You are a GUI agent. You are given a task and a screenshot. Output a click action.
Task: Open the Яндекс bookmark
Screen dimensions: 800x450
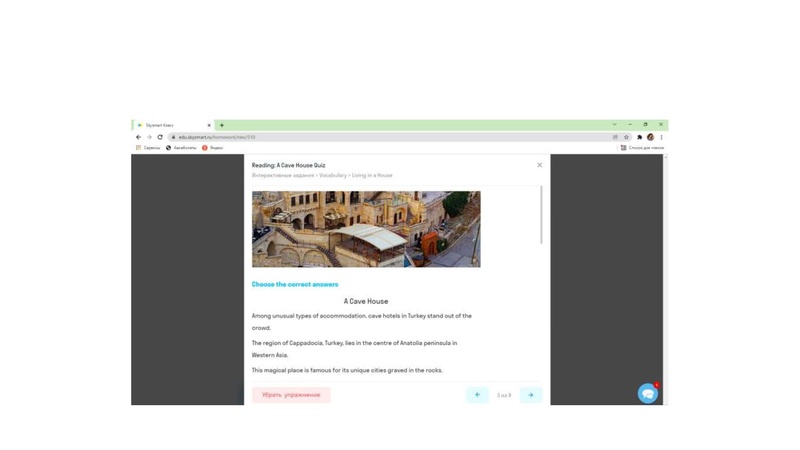point(212,148)
